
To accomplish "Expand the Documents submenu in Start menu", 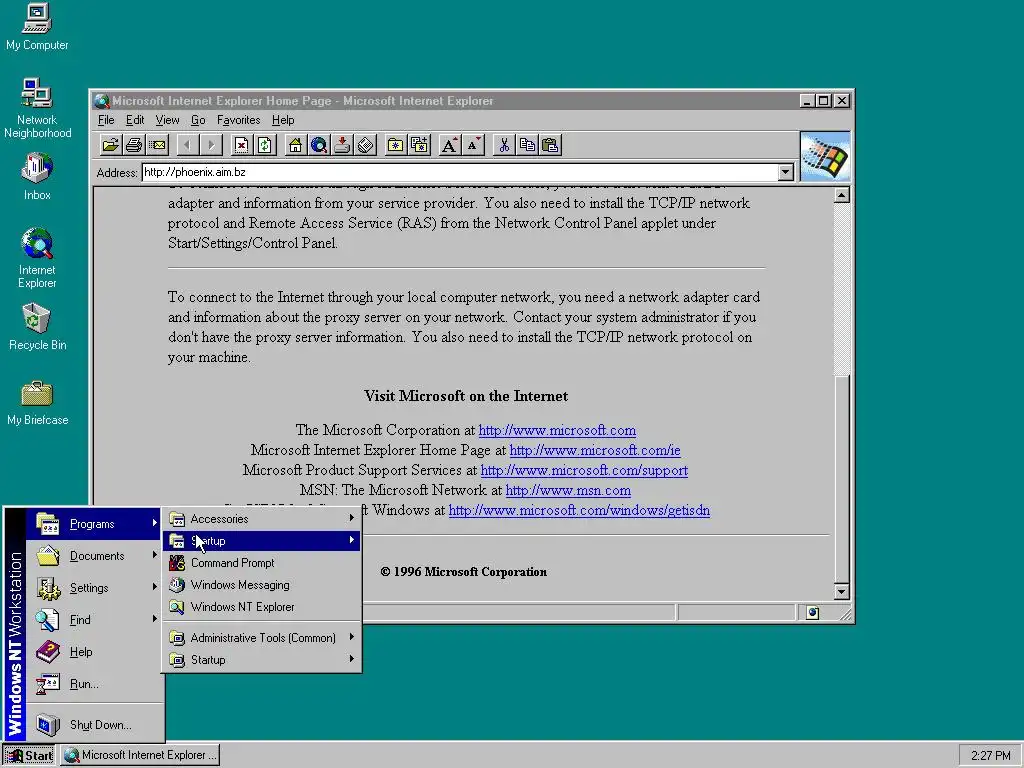I will tap(95, 556).
